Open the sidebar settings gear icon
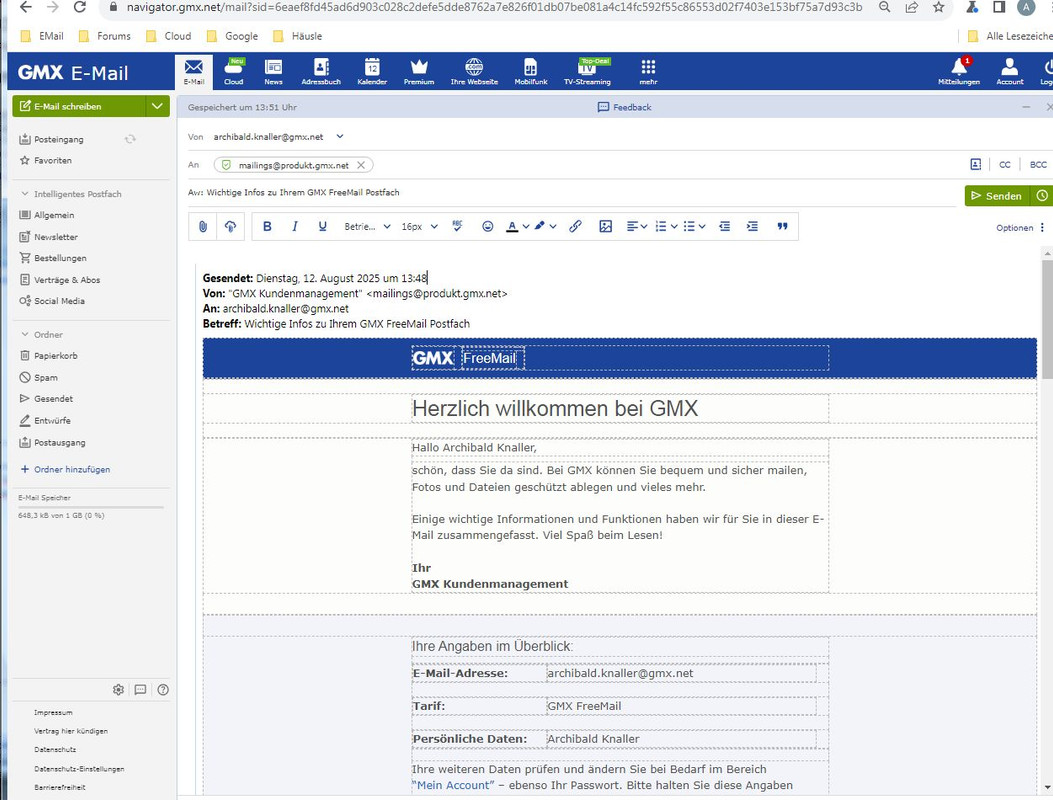The width and height of the screenshot is (1053, 800). click(x=119, y=689)
